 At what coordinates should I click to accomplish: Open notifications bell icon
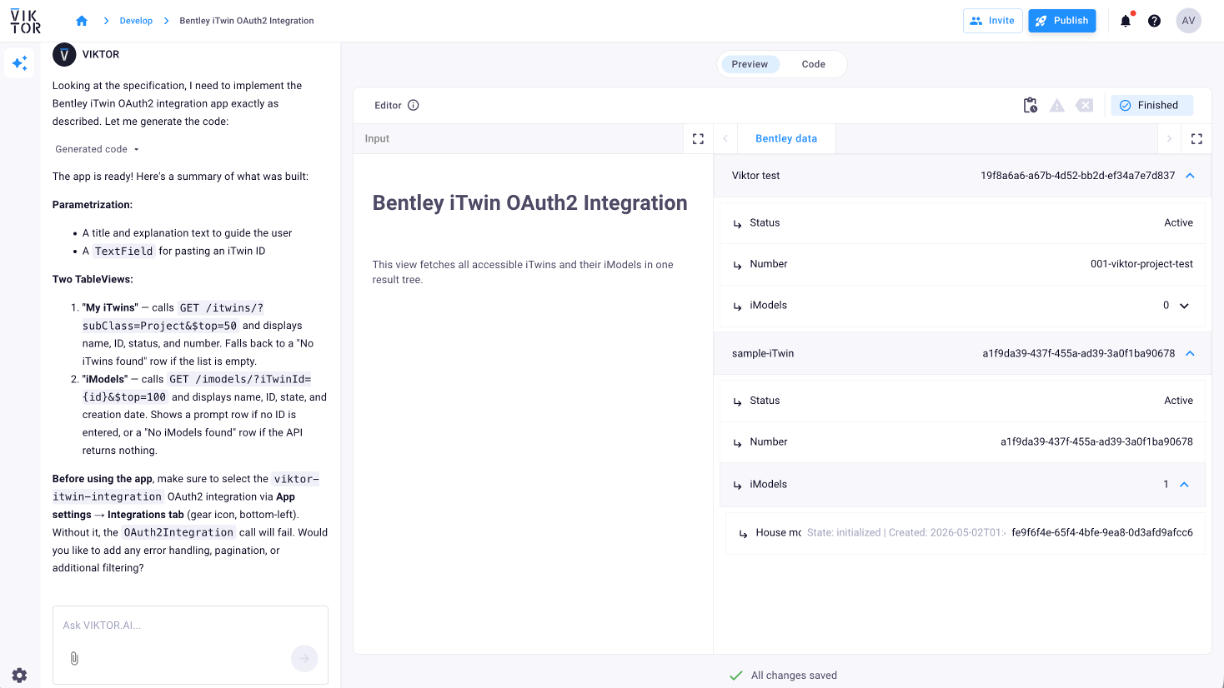[x=1126, y=21]
